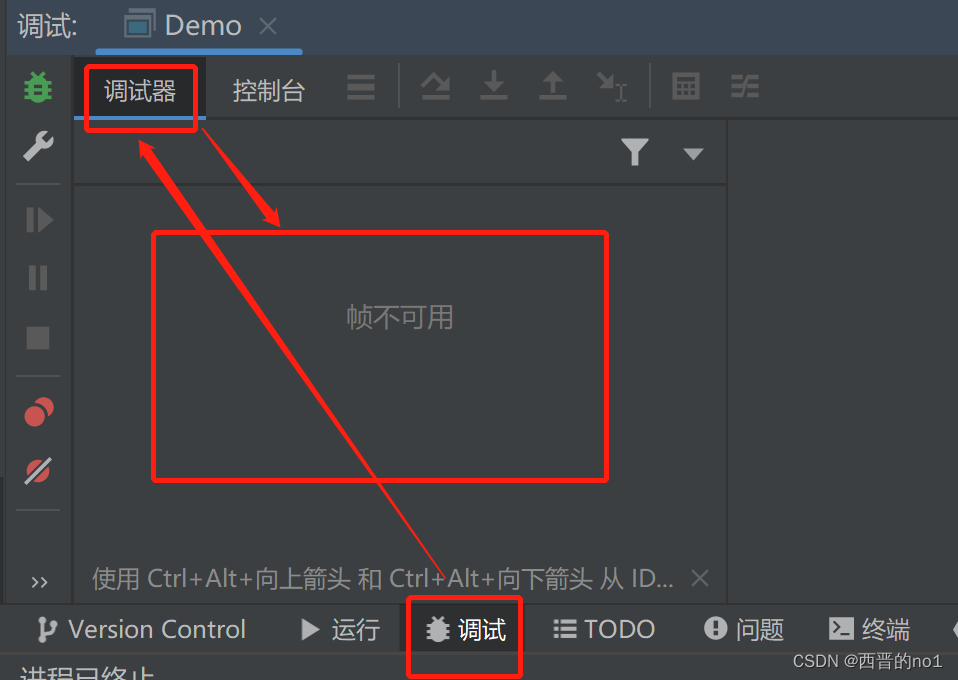The height and width of the screenshot is (680, 958).
Task: View breakpoints with red circles icon
Action: (38, 412)
